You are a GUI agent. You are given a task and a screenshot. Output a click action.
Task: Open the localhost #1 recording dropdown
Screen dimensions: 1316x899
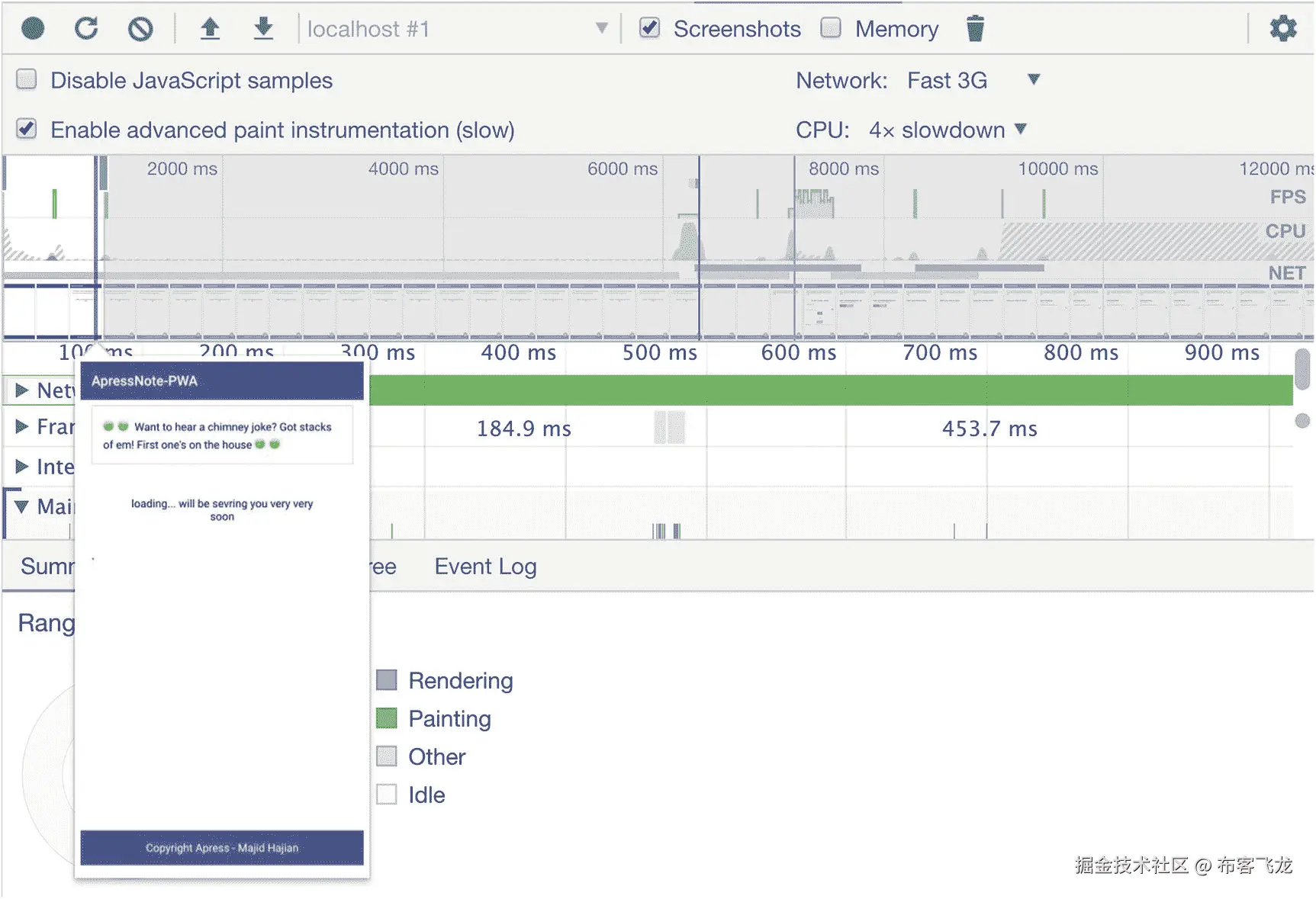[457, 29]
